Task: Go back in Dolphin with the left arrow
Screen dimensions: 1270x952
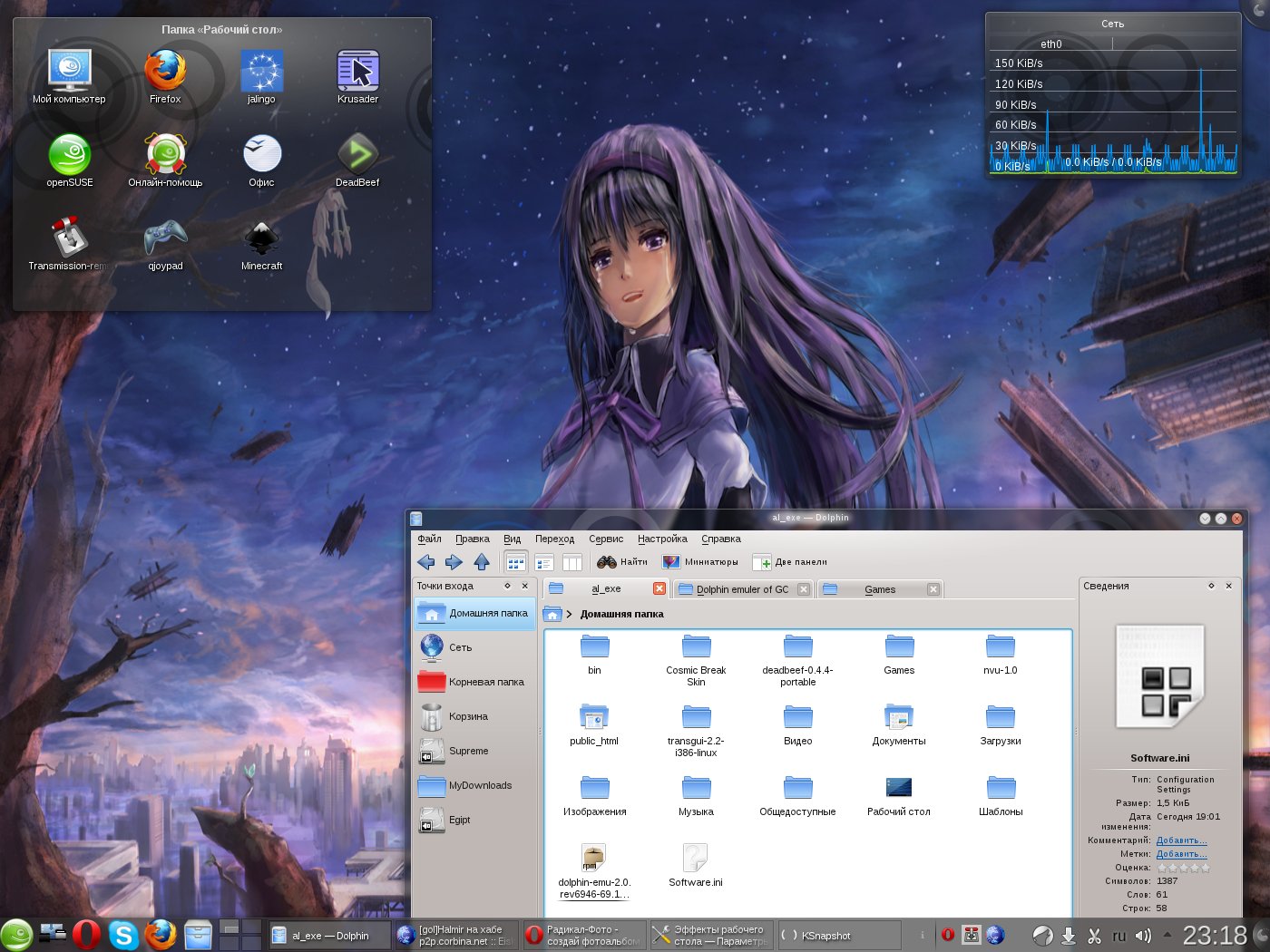Action: 426,562
